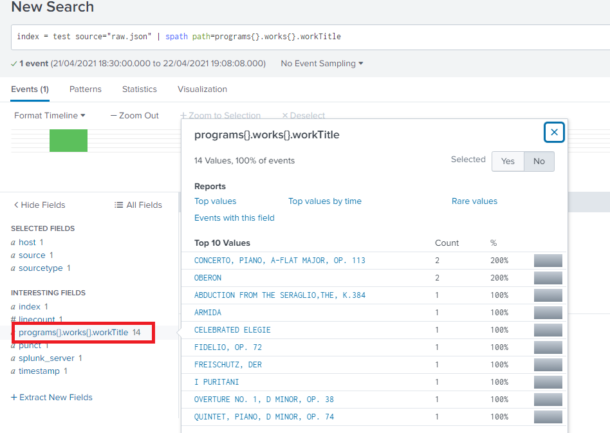
Task: Open the Format Timeline dropdown
Action: 50,116
